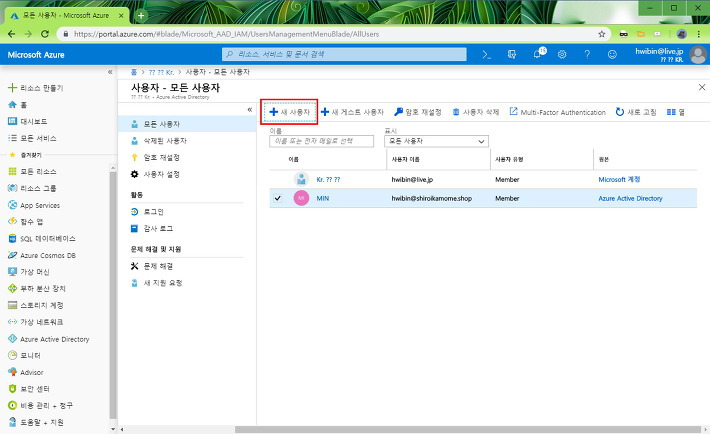Close the users blade with X
The height and width of the screenshot is (434, 710).
pyautogui.click(x=702, y=87)
